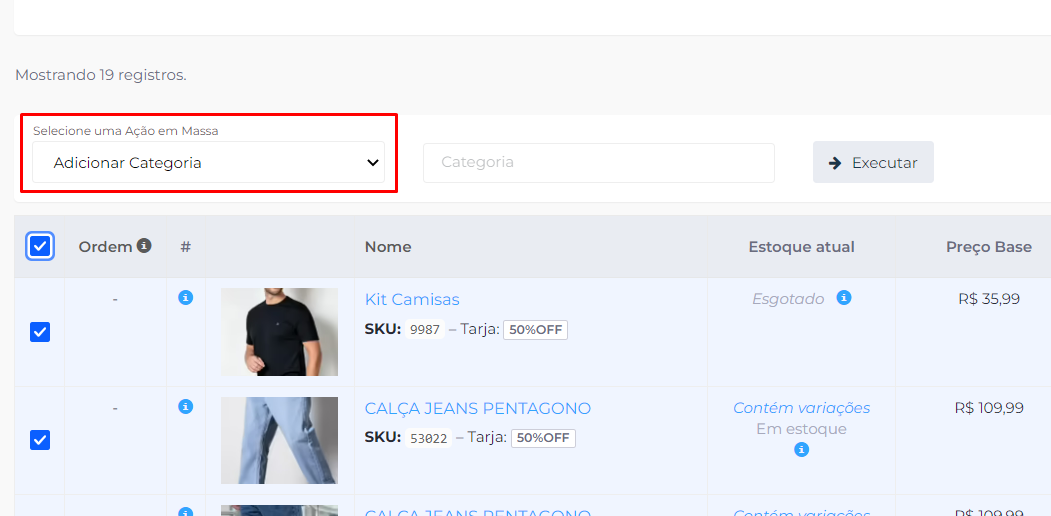Click the 'Preço Base' column header
This screenshot has width=1051, height=516.
pos(989,247)
